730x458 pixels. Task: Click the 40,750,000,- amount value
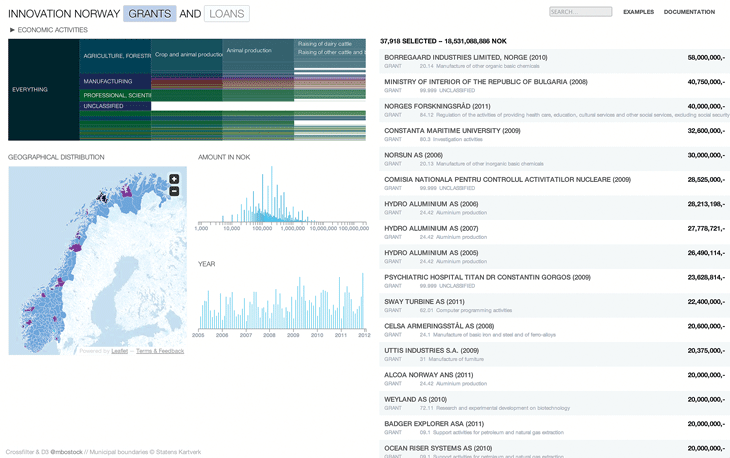tap(706, 82)
